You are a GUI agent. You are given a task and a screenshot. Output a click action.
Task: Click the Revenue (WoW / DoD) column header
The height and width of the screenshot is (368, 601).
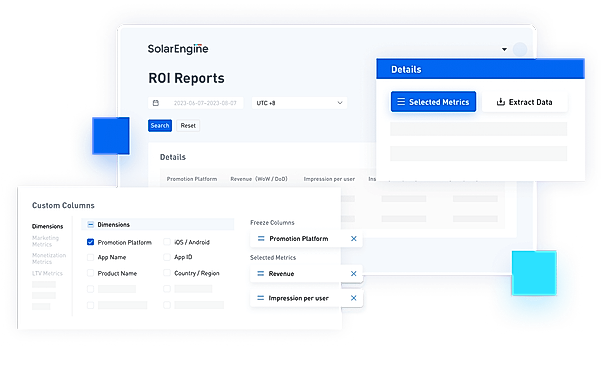click(x=259, y=179)
